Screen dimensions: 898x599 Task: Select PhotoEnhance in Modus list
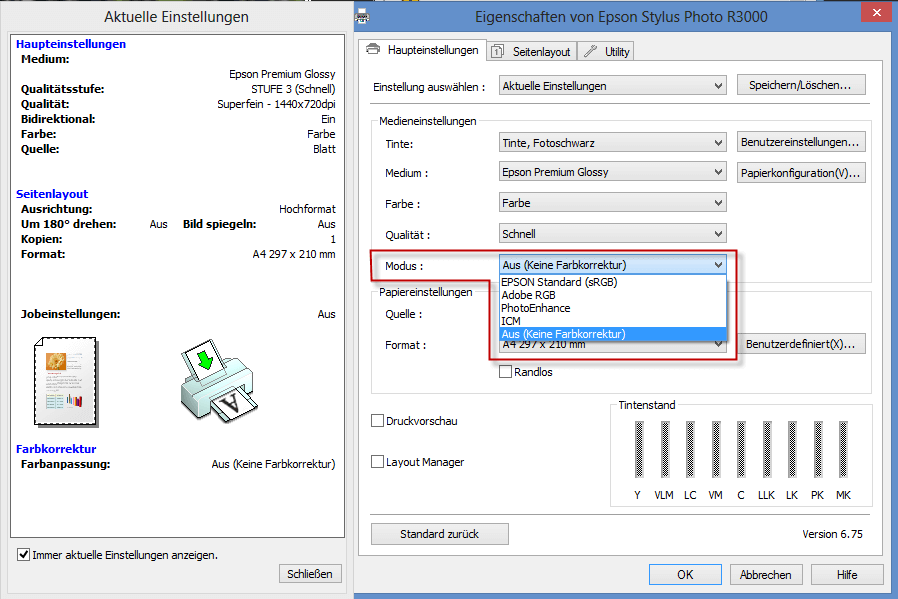613,308
